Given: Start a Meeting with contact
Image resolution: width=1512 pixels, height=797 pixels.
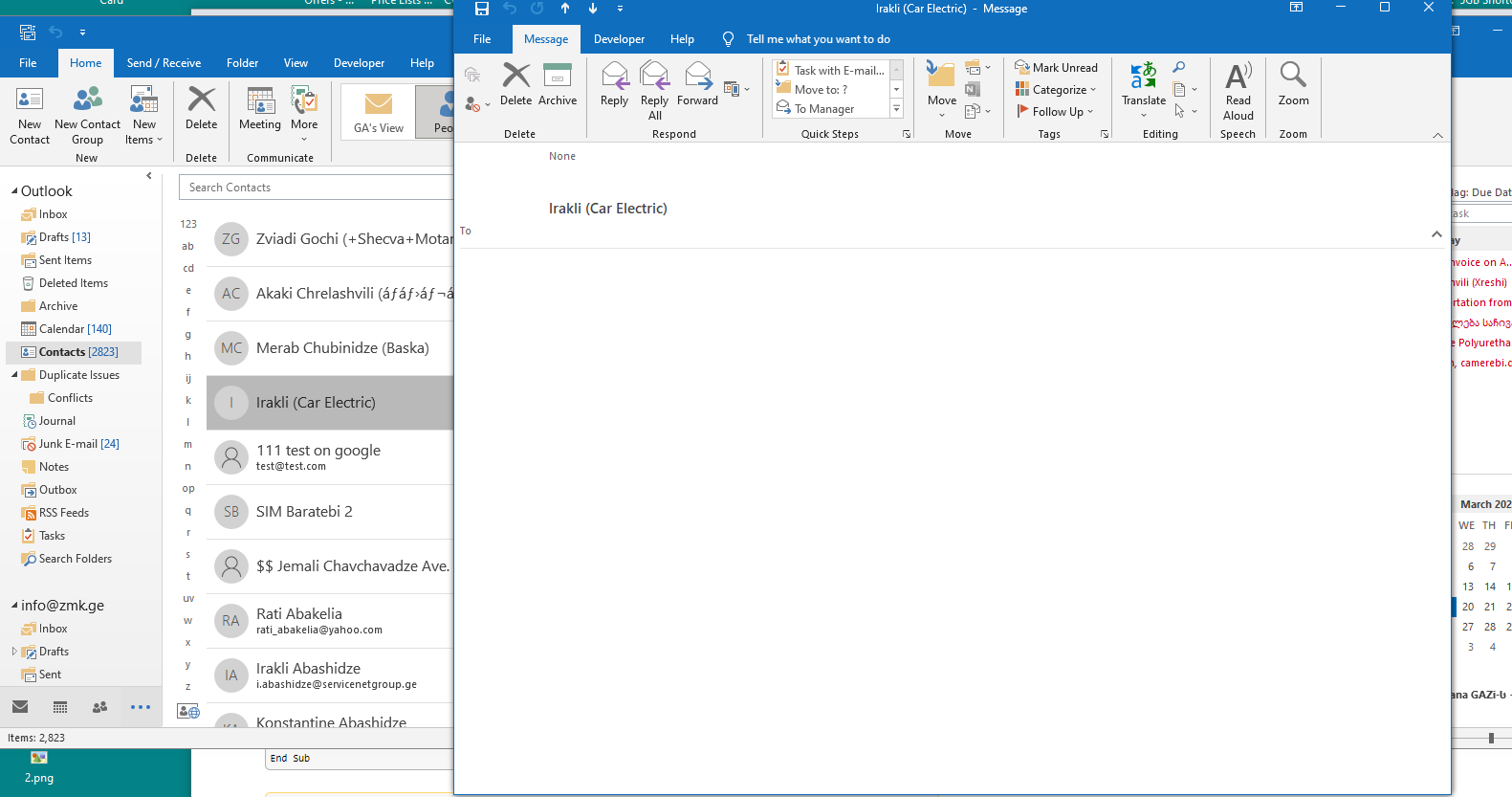Looking at the screenshot, I should tap(260, 108).
